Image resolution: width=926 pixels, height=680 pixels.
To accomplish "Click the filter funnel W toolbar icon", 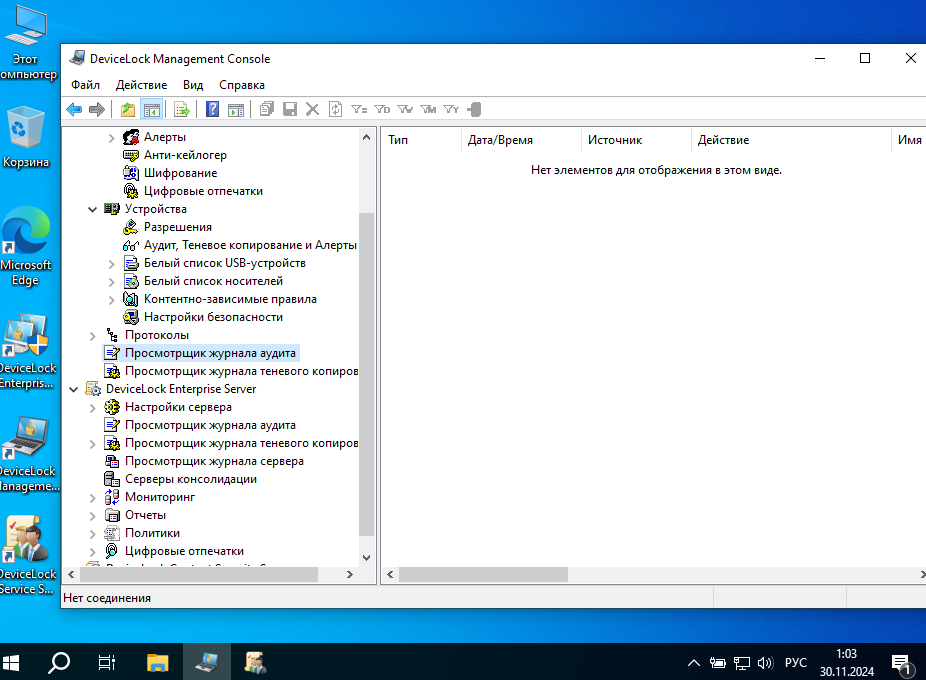I will (405, 109).
